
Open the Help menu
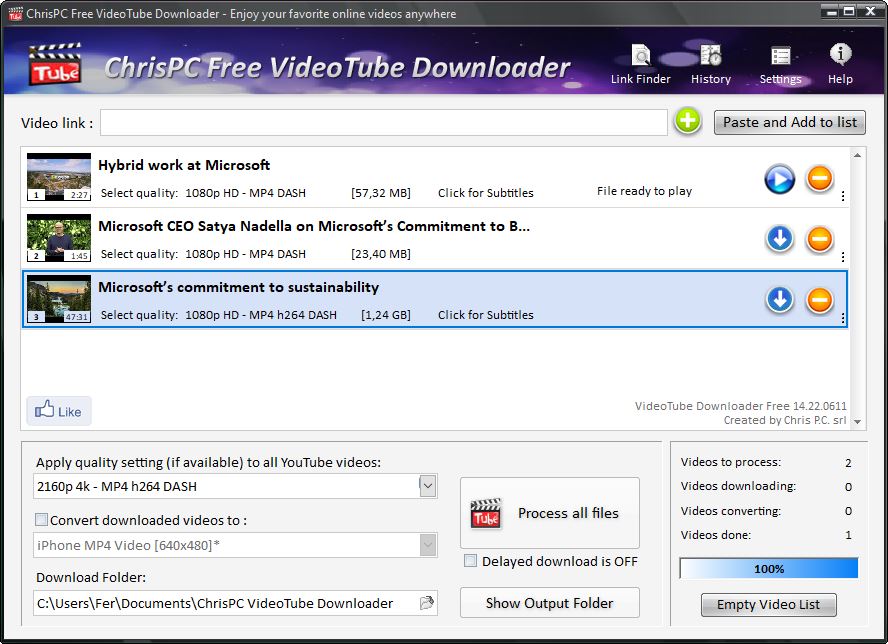coord(840,65)
